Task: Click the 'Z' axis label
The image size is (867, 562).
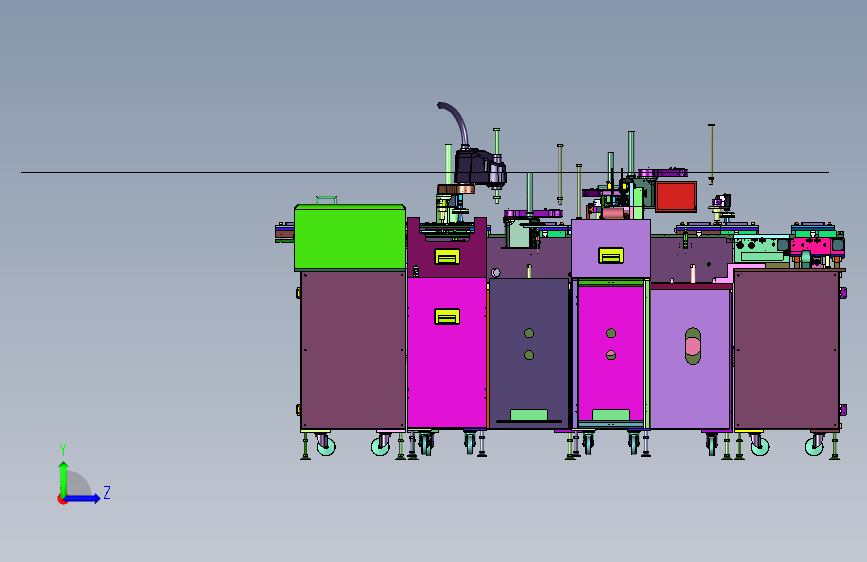Action: (x=107, y=492)
